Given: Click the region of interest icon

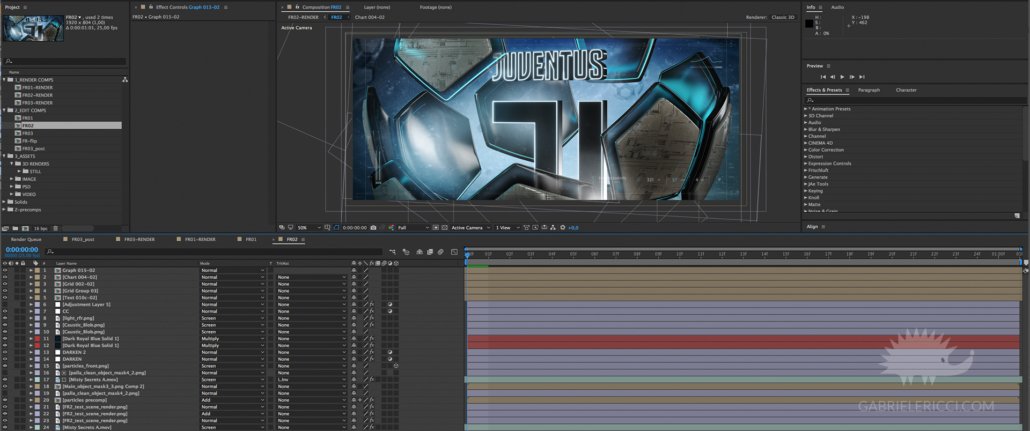Looking at the screenshot, I should coord(436,227).
